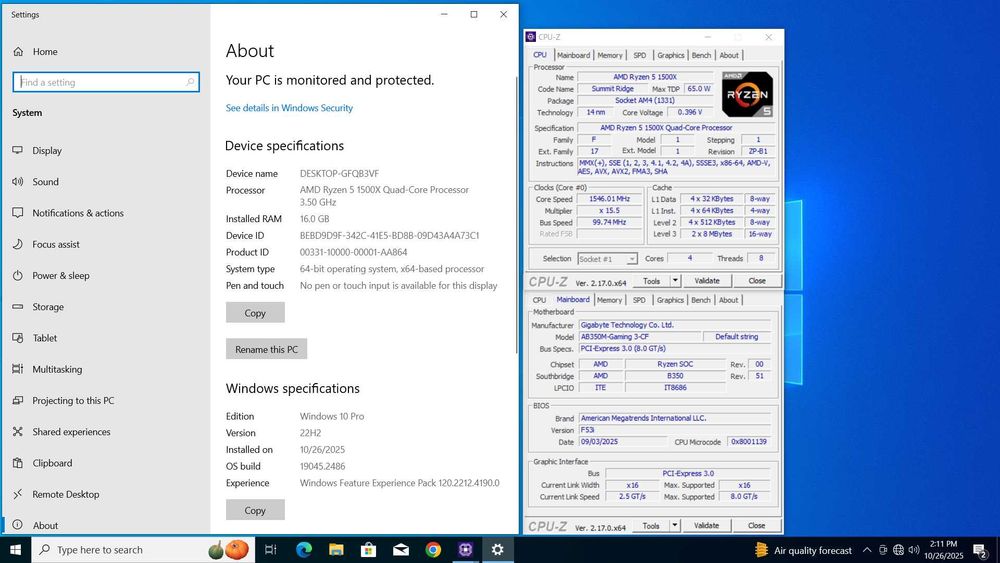
Task: Switch to CPU tab in lower CPU-Z
Action: pyautogui.click(x=540, y=300)
